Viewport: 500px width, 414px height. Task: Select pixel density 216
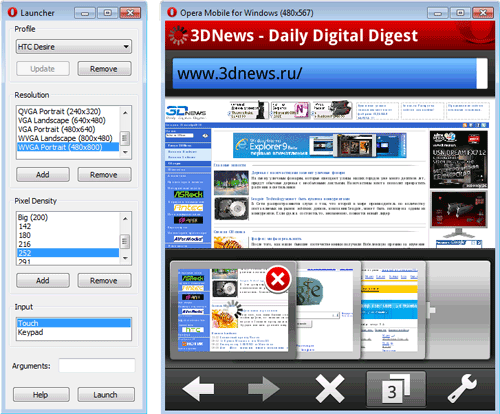coord(68,244)
